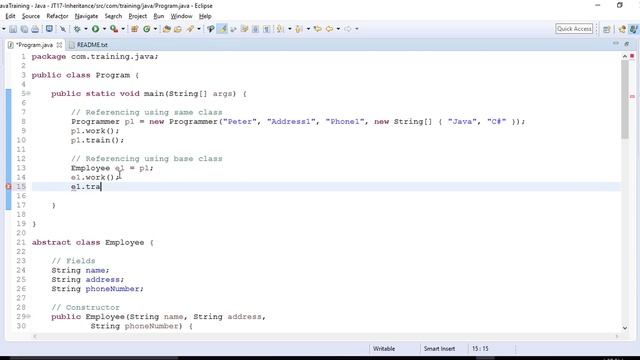Click the vertical scrollbar thumb
Image resolution: width=640 pixels, height=360 pixels.
click(x=624, y=100)
